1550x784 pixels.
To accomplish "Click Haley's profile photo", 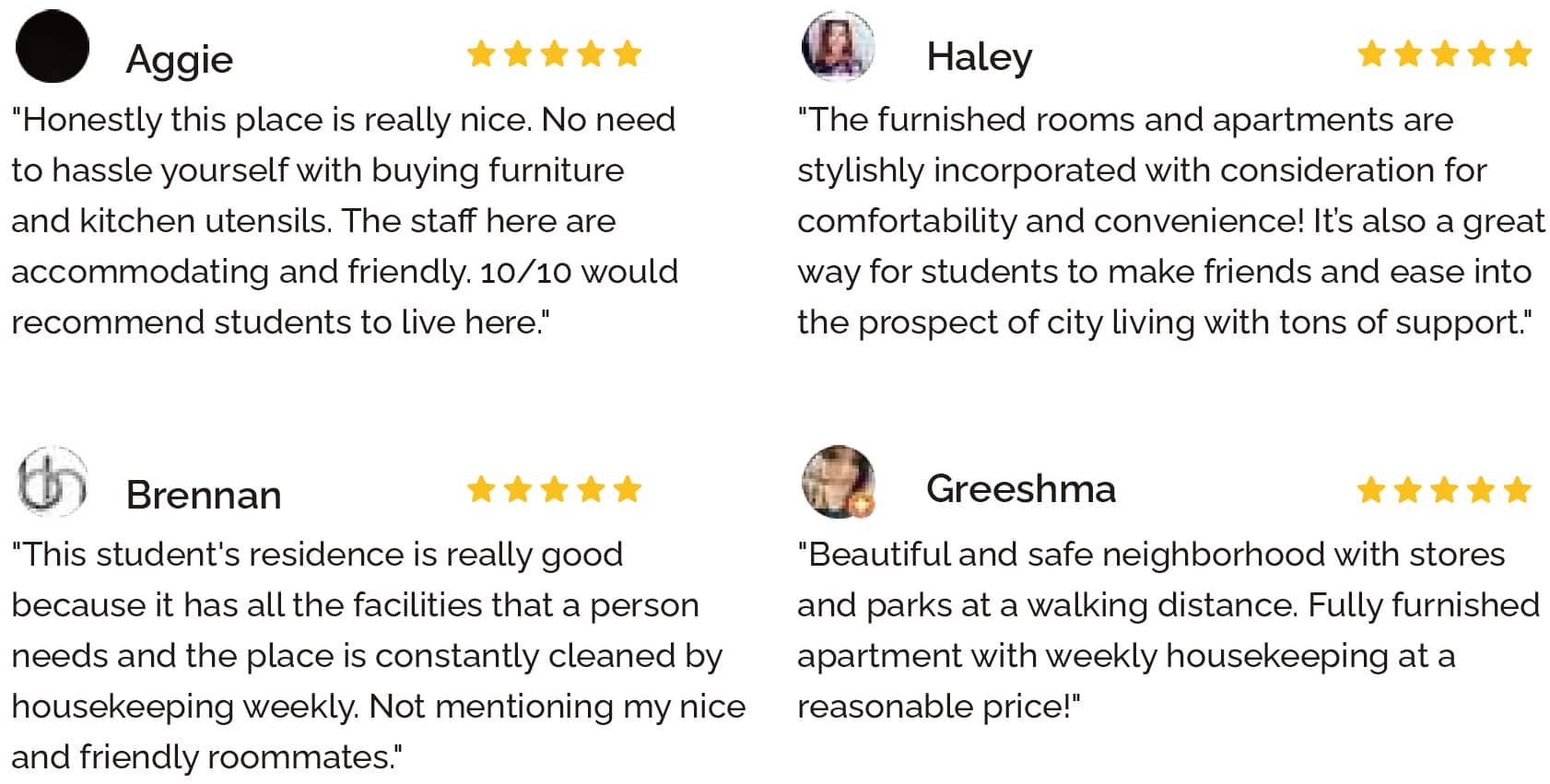I will [838, 46].
